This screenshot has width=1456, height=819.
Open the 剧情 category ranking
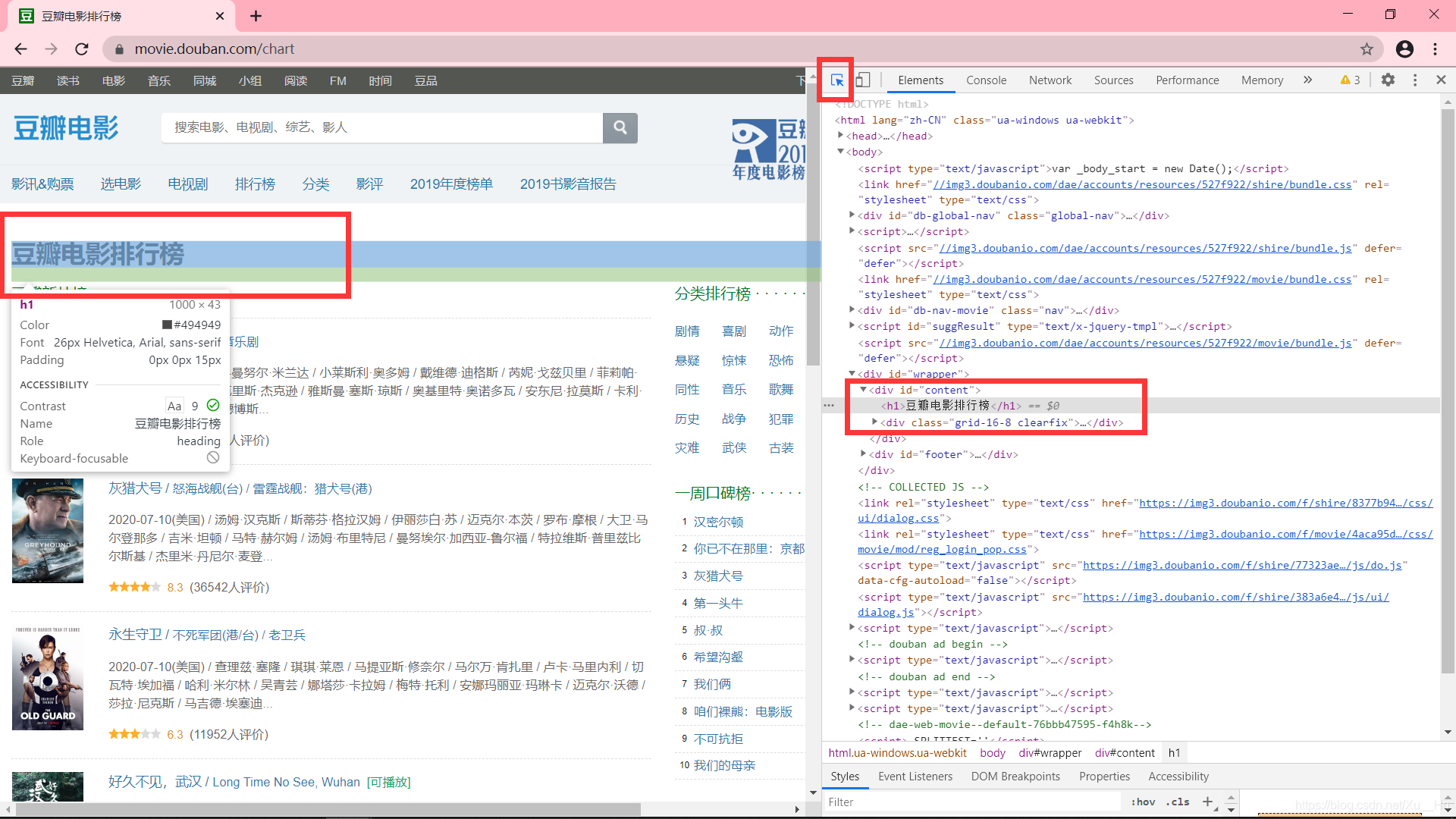687,331
